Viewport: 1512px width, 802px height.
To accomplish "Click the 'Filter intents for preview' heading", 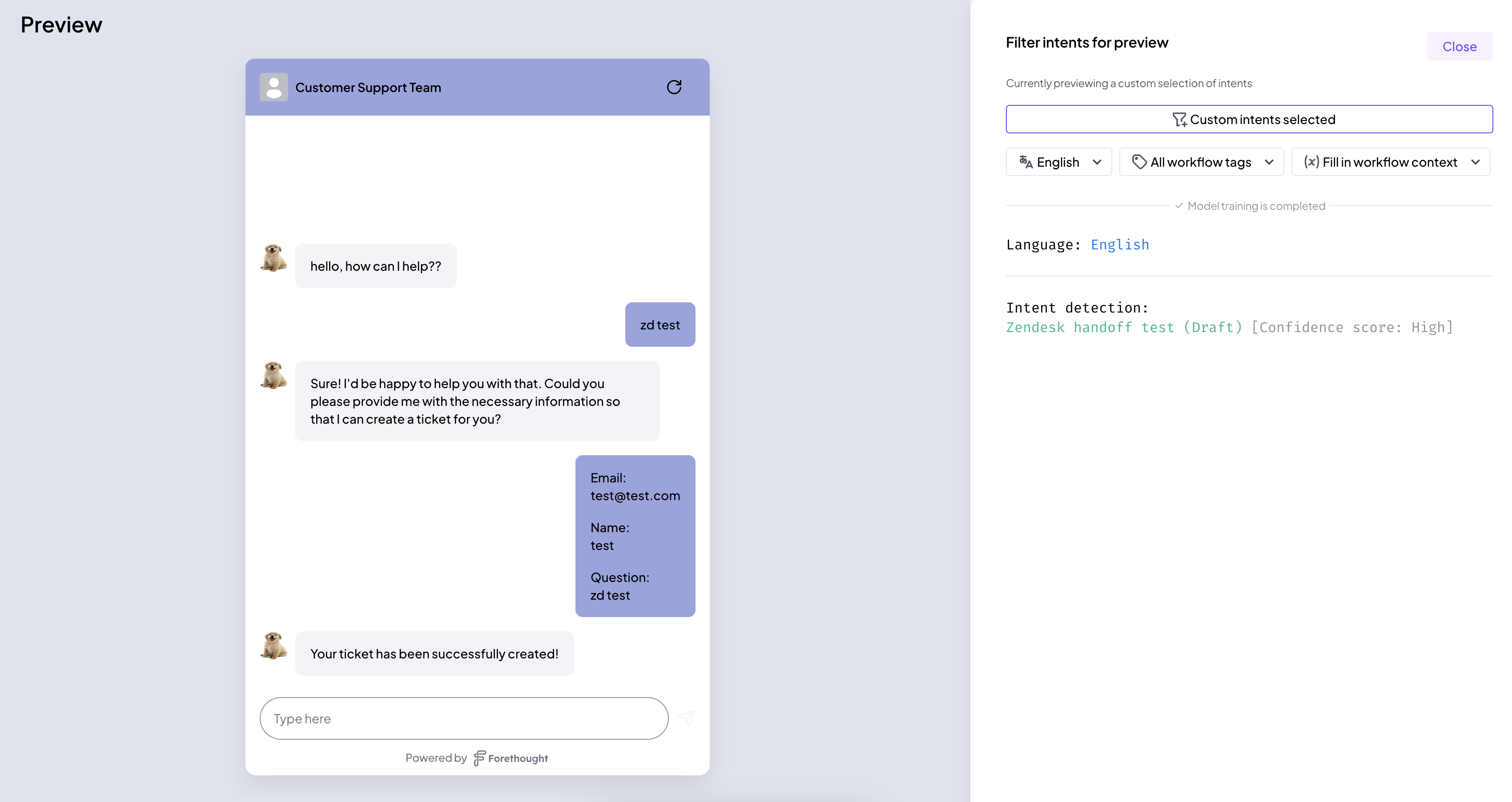I will pos(1087,42).
